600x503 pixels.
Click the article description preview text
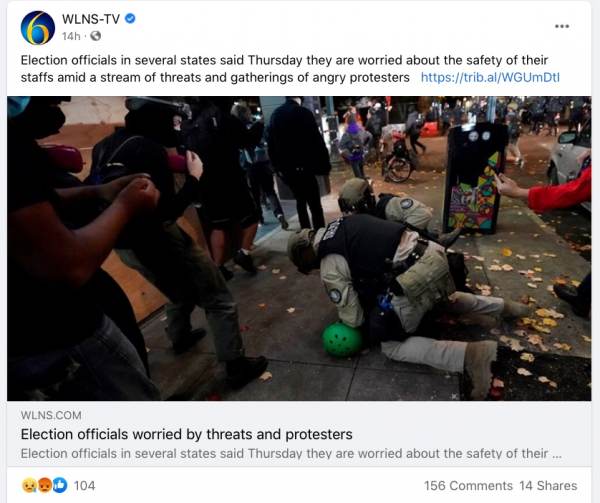pyautogui.click(x=291, y=453)
